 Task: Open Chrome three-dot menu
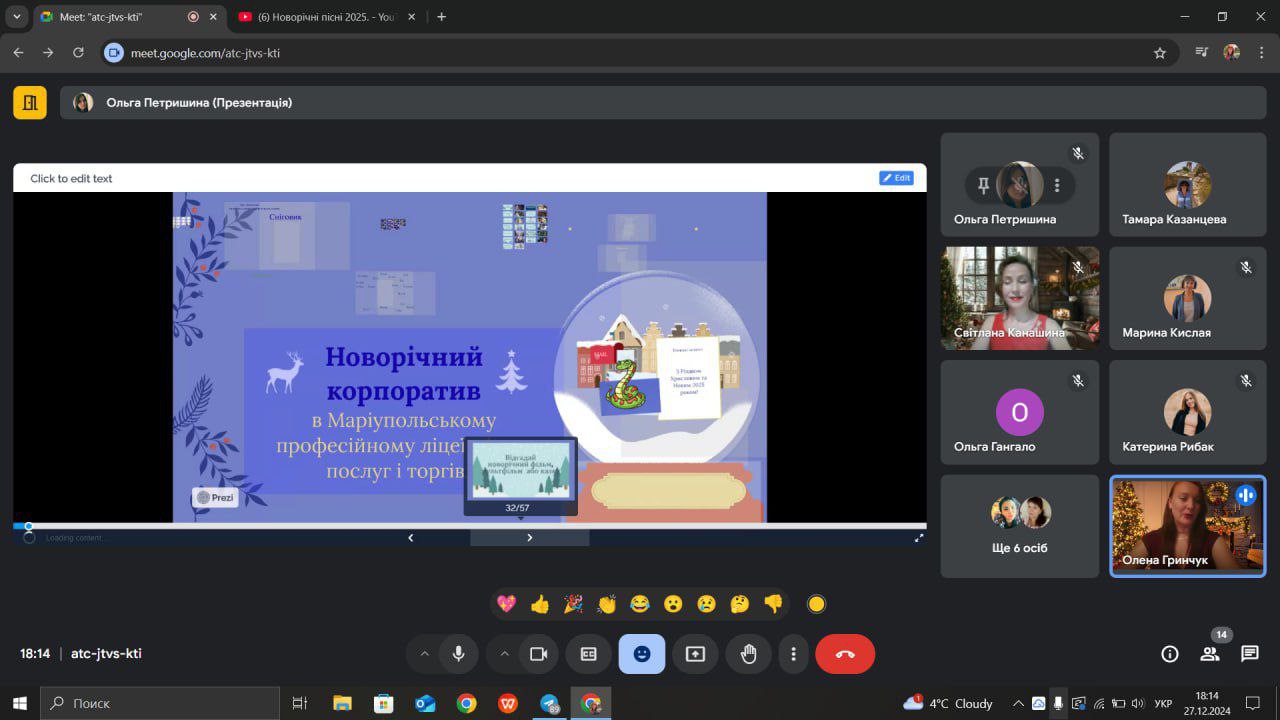click(1260, 53)
